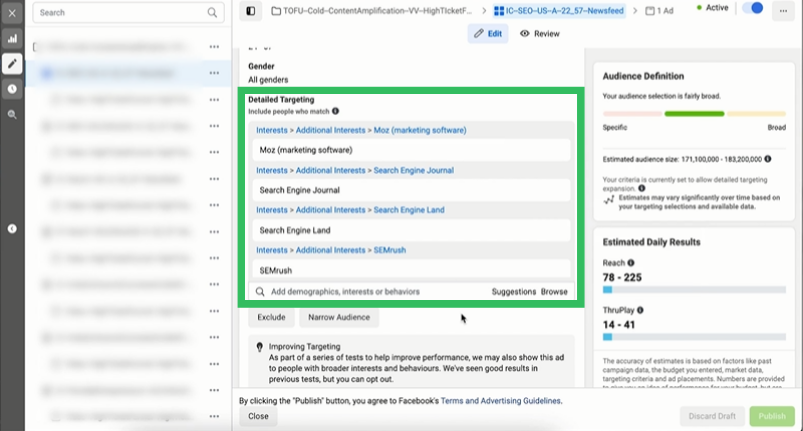
Task: Switch to the Review tab
Action: (540, 34)
